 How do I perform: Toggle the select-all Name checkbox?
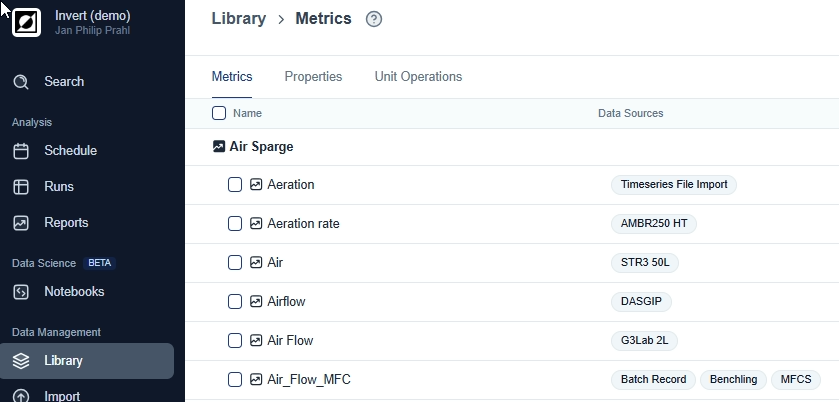[x=219, y=113]
